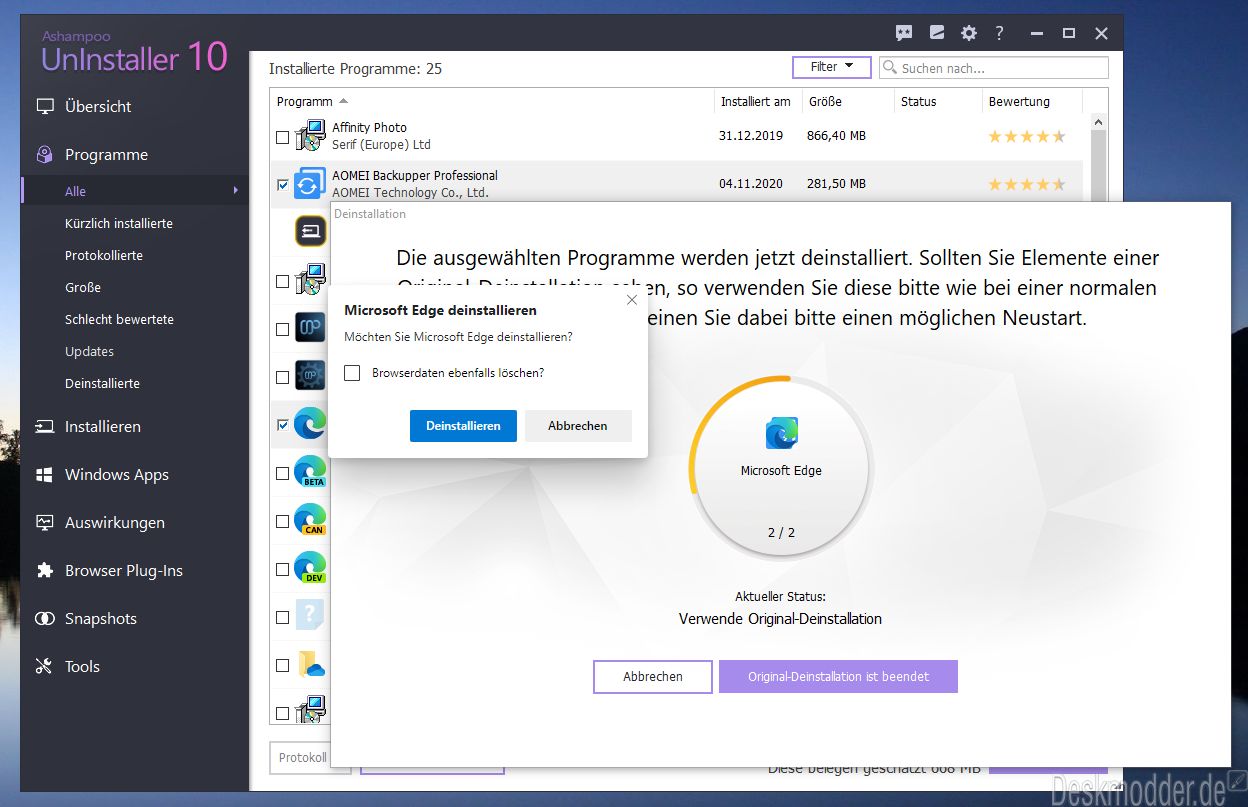Click the Tools wrench icon
Viewport: 1248px width, 807px height.
pos(44,666)
